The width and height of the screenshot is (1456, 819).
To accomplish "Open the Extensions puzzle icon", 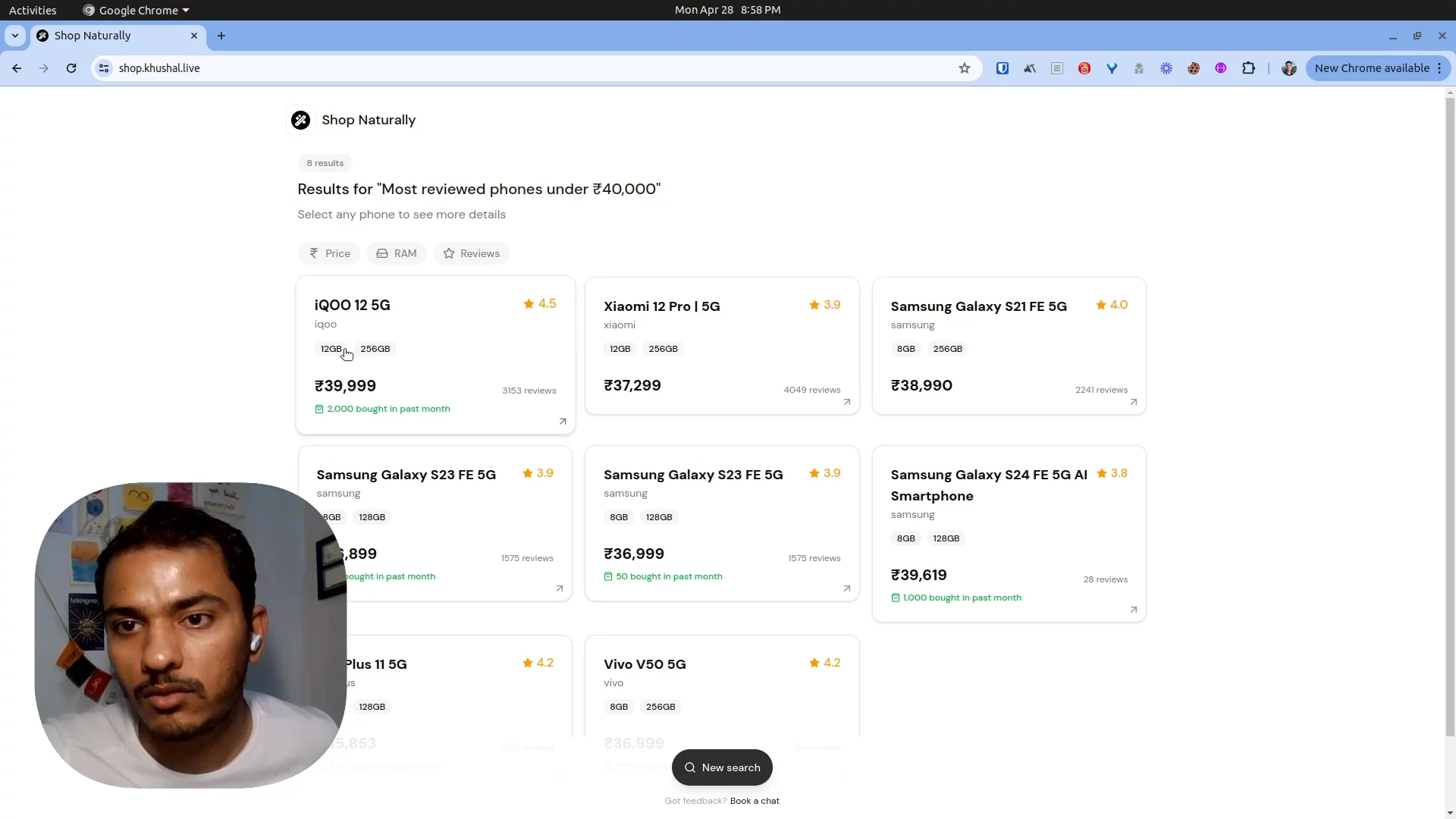I will [1248, 68].
